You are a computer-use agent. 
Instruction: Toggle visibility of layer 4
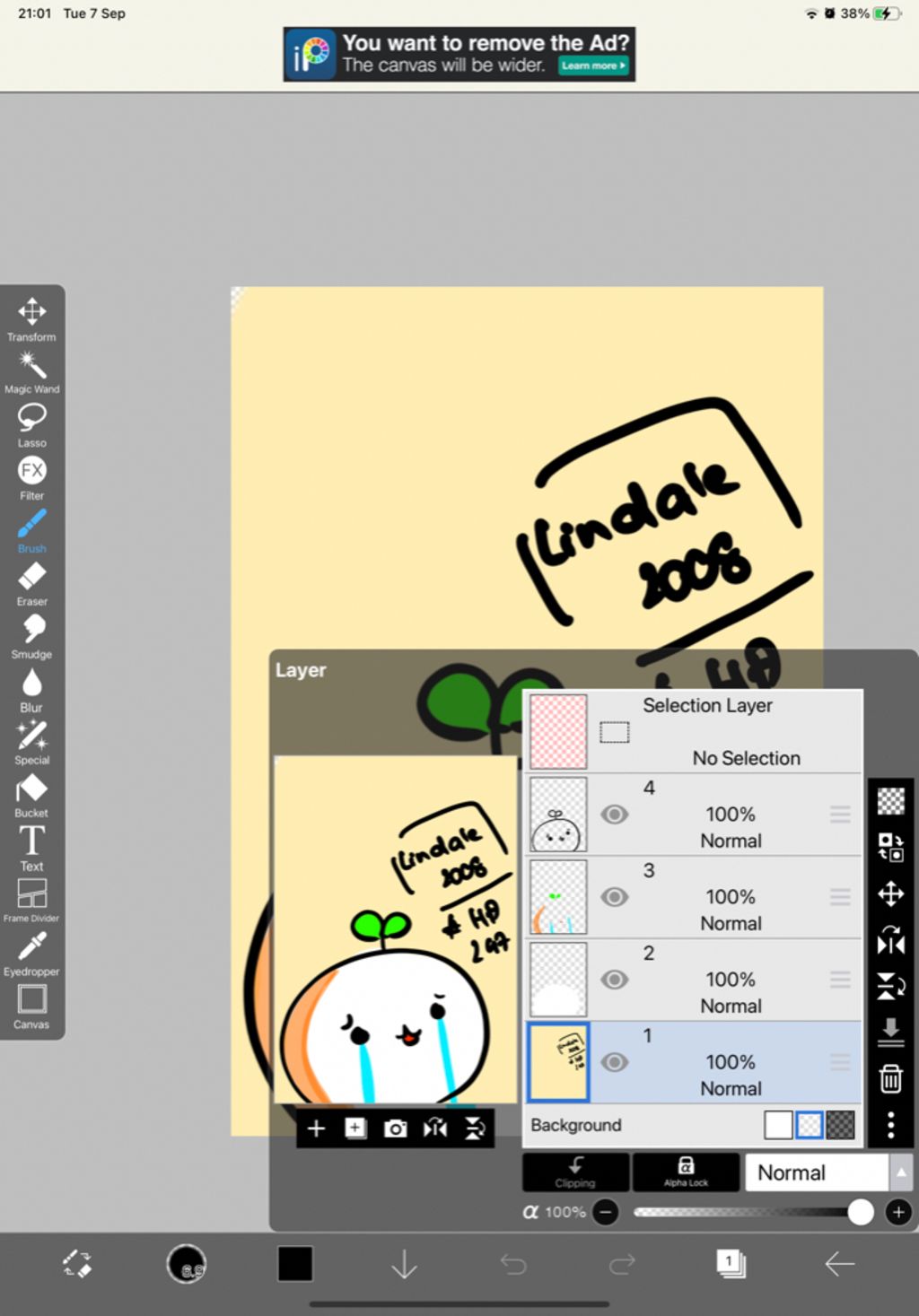(x=614, y=815)
